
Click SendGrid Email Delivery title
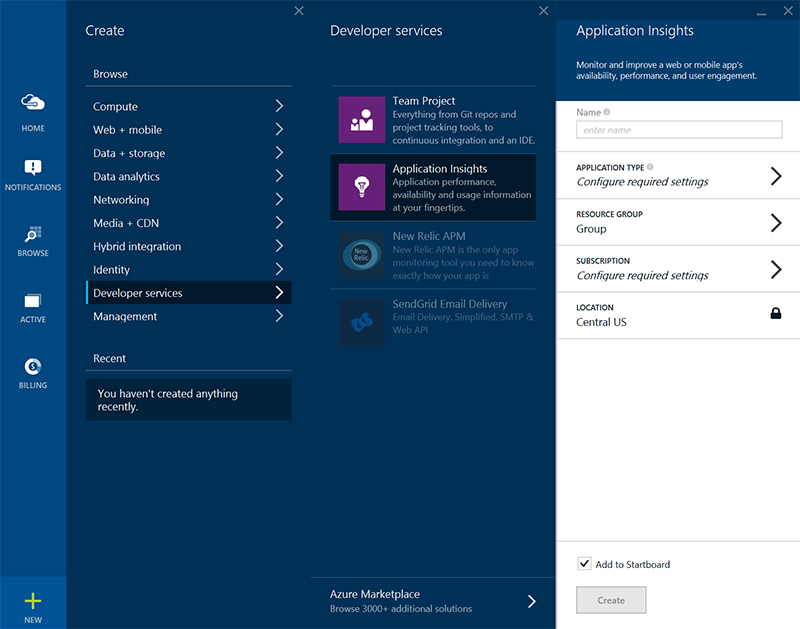[x=449, y=304]
